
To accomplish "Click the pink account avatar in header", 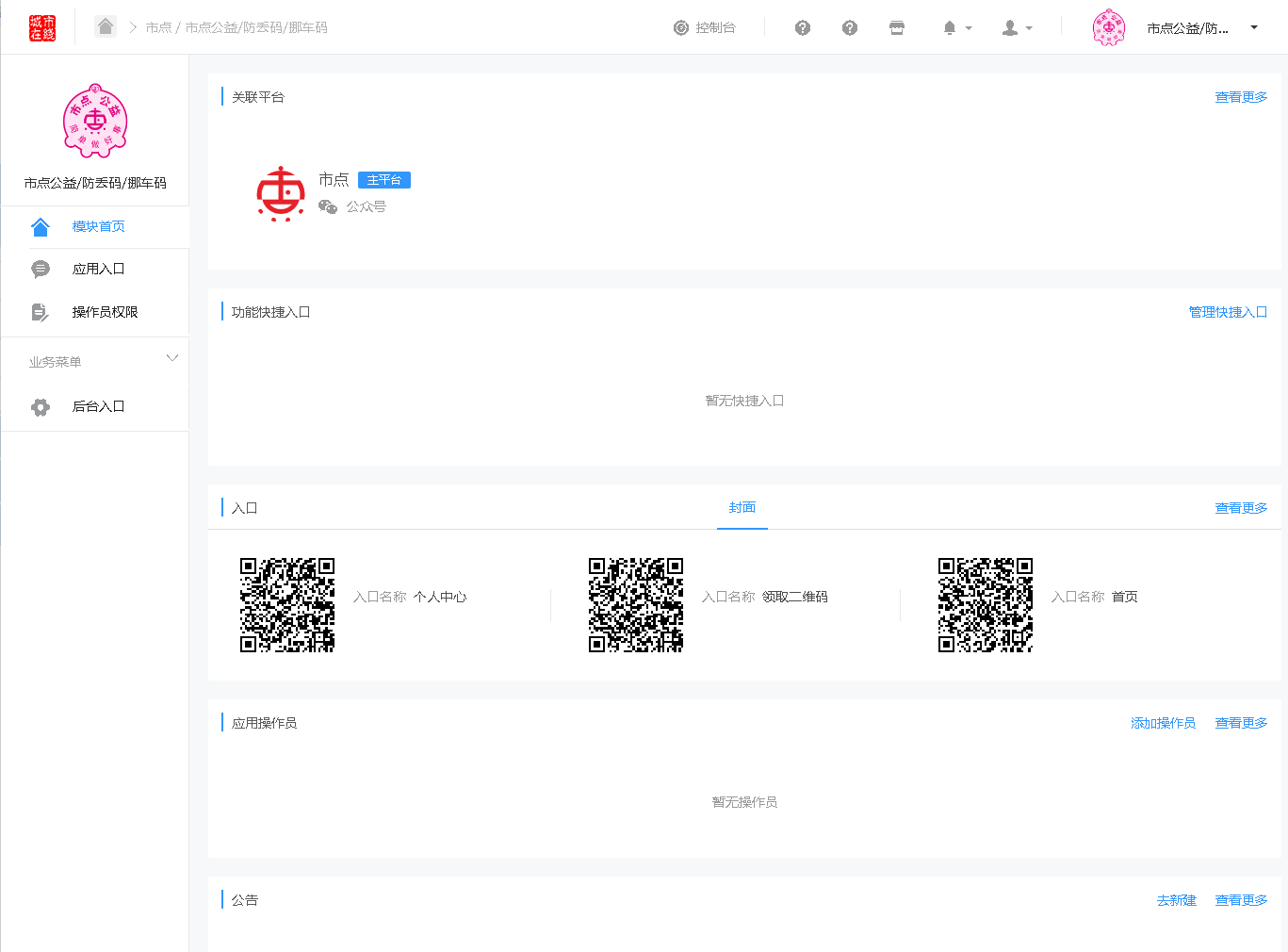I will coord(1109,27).
